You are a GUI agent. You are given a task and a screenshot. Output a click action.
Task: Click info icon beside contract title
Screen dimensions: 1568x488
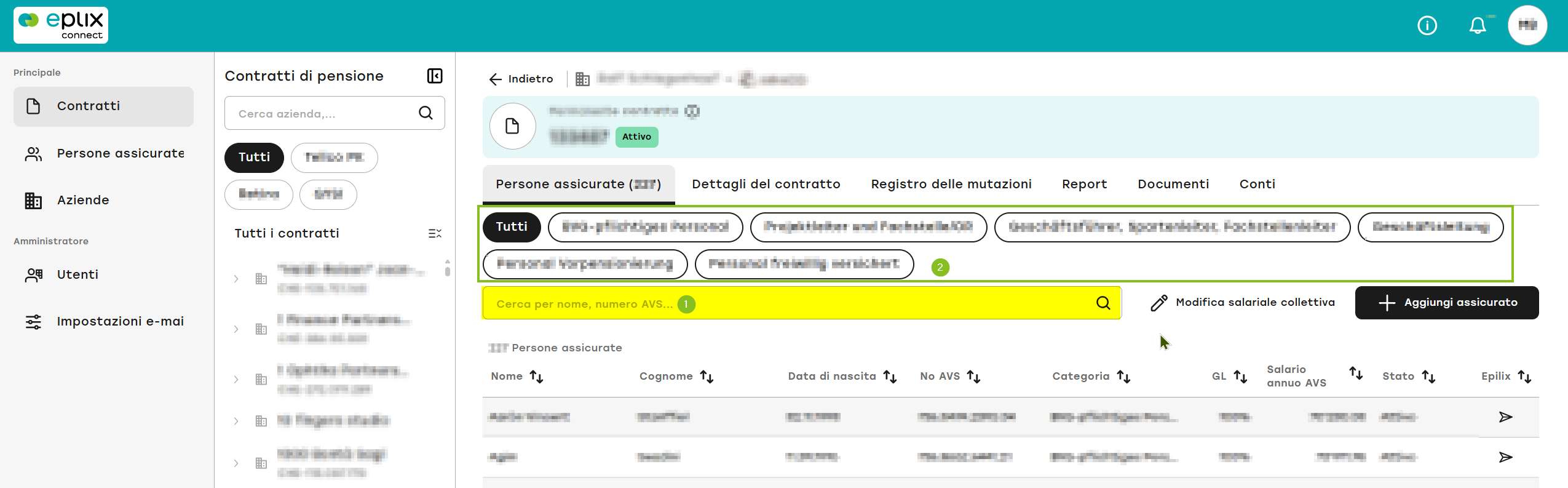pos(692,111)
